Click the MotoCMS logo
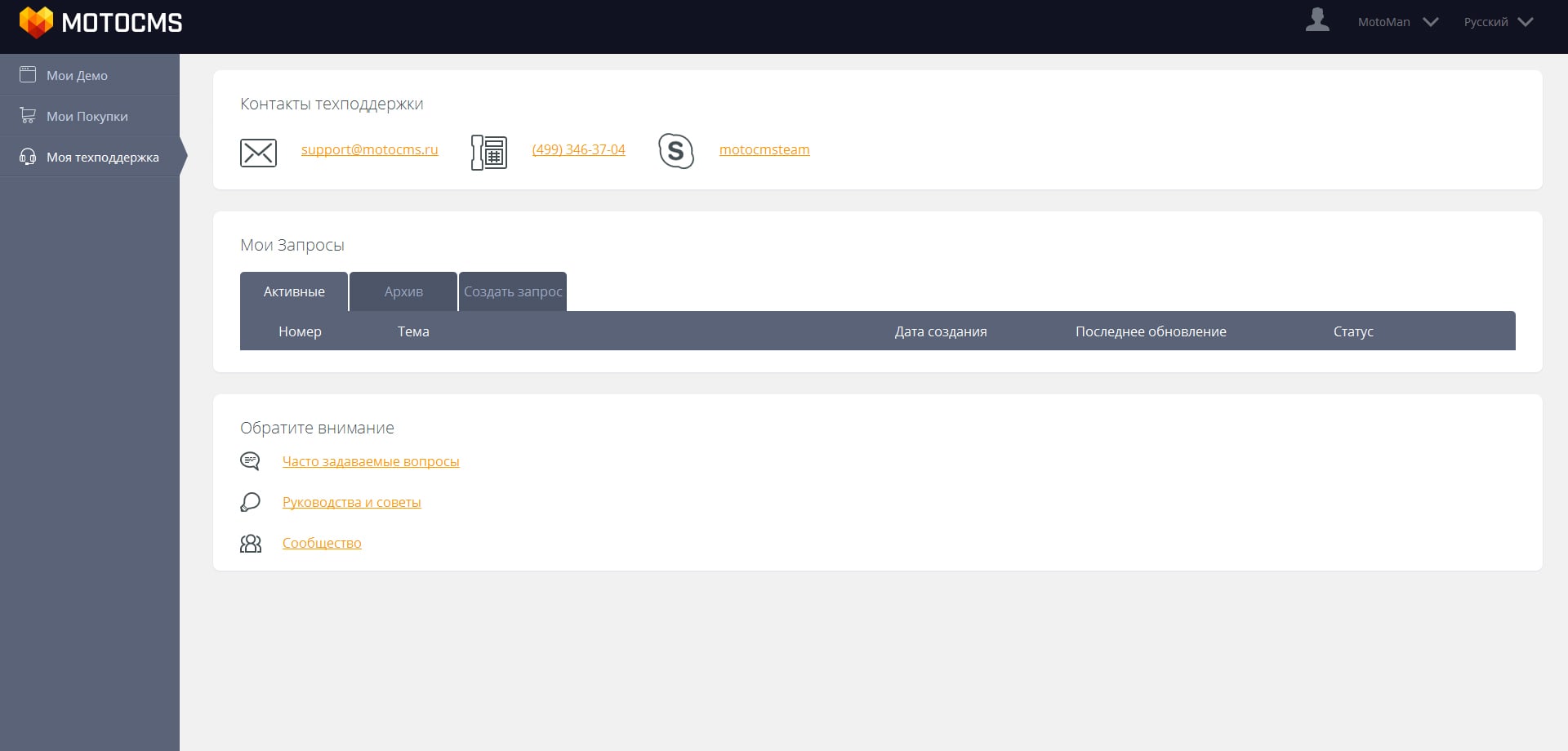1568x751 pixels. coord(100,23)
